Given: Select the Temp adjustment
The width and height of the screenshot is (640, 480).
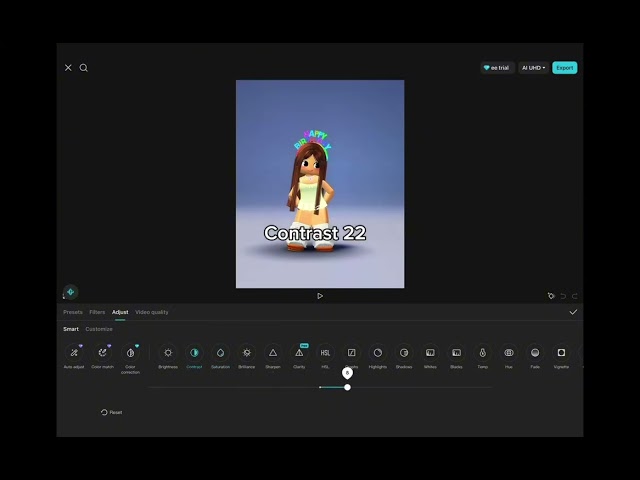Looking at the screenshot, I should (x=482, y=356).
